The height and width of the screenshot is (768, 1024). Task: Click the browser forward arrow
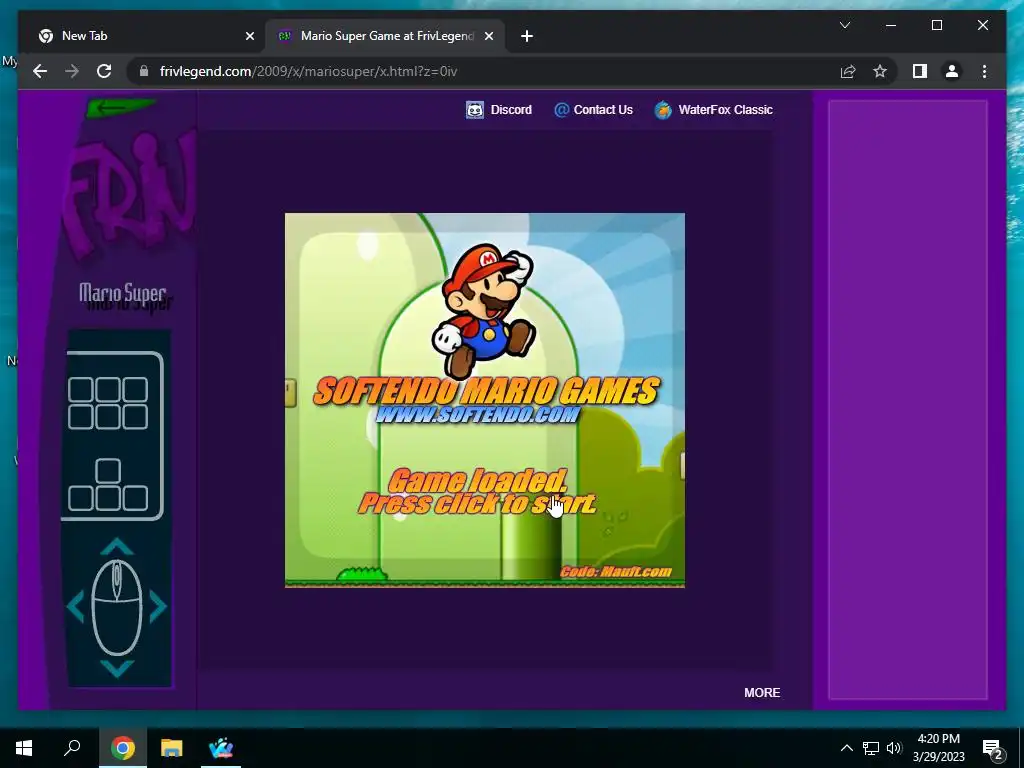72,71
